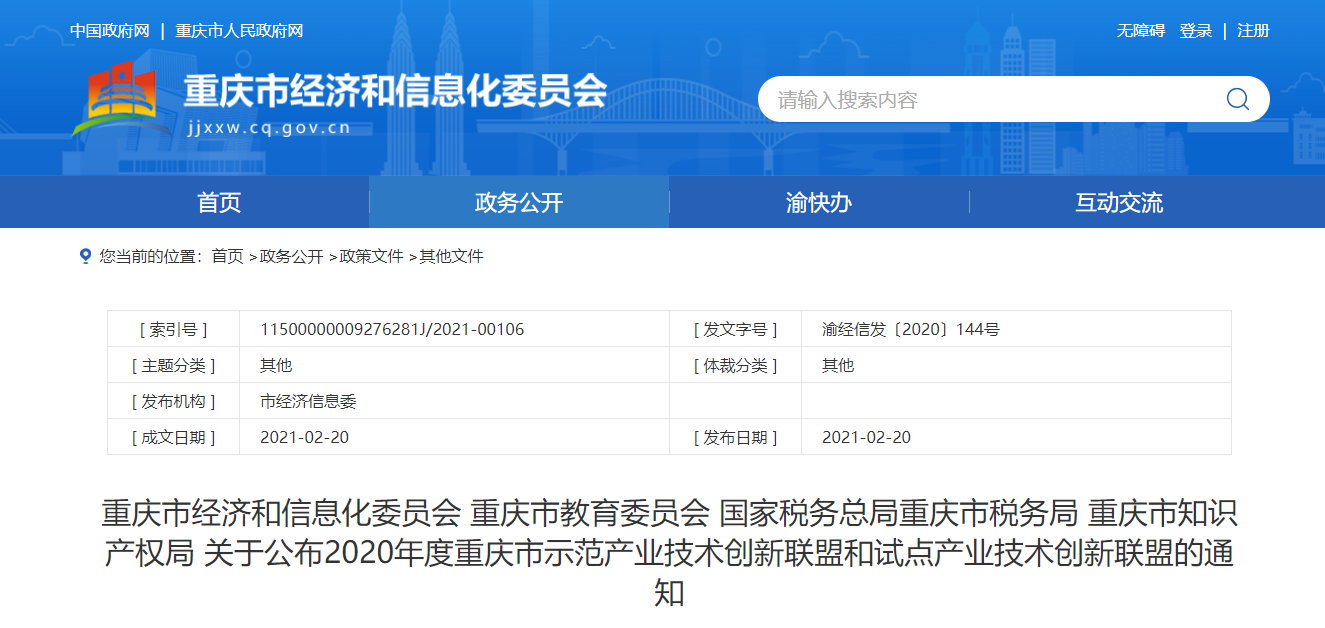The width and height of the screenshot is (1325, 628).
Task: Open the 渝快办 navigation tab
Action: coord(818,203)
